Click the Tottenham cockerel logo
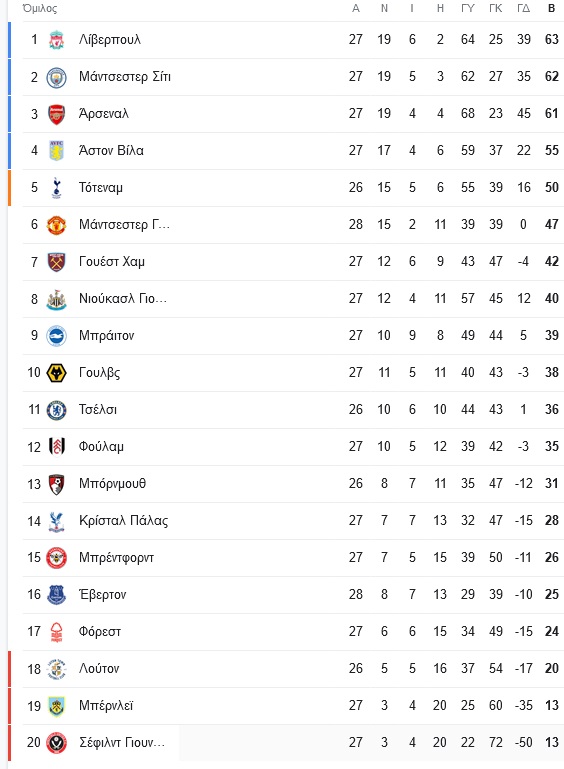 pos(56,188)
